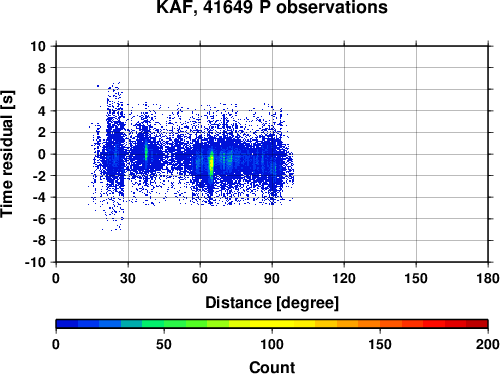500x374 pixels.
Task: Click the yellow-green density peak near 65 degrees
Action: point(211,163)
